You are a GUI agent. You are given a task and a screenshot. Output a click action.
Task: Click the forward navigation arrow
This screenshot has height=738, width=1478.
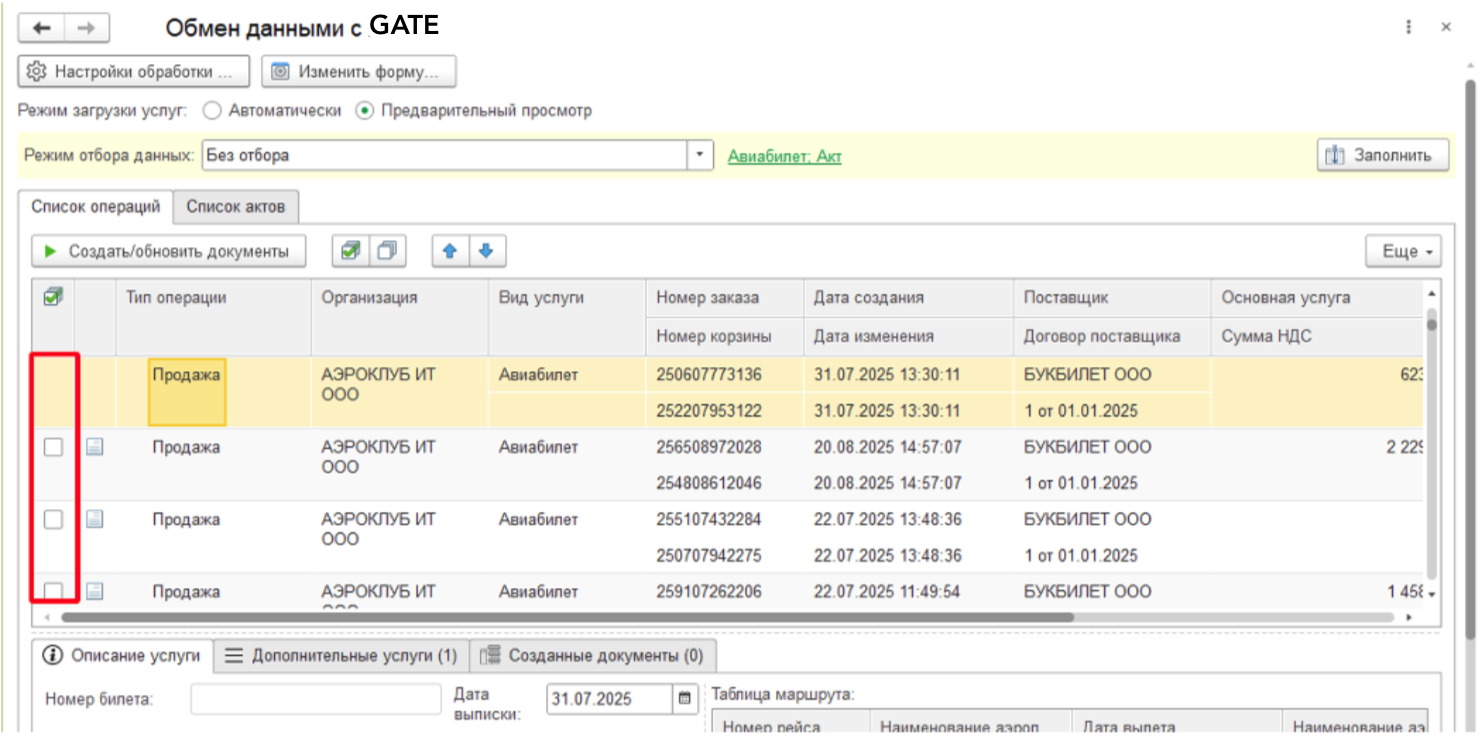tap(86, 28)
